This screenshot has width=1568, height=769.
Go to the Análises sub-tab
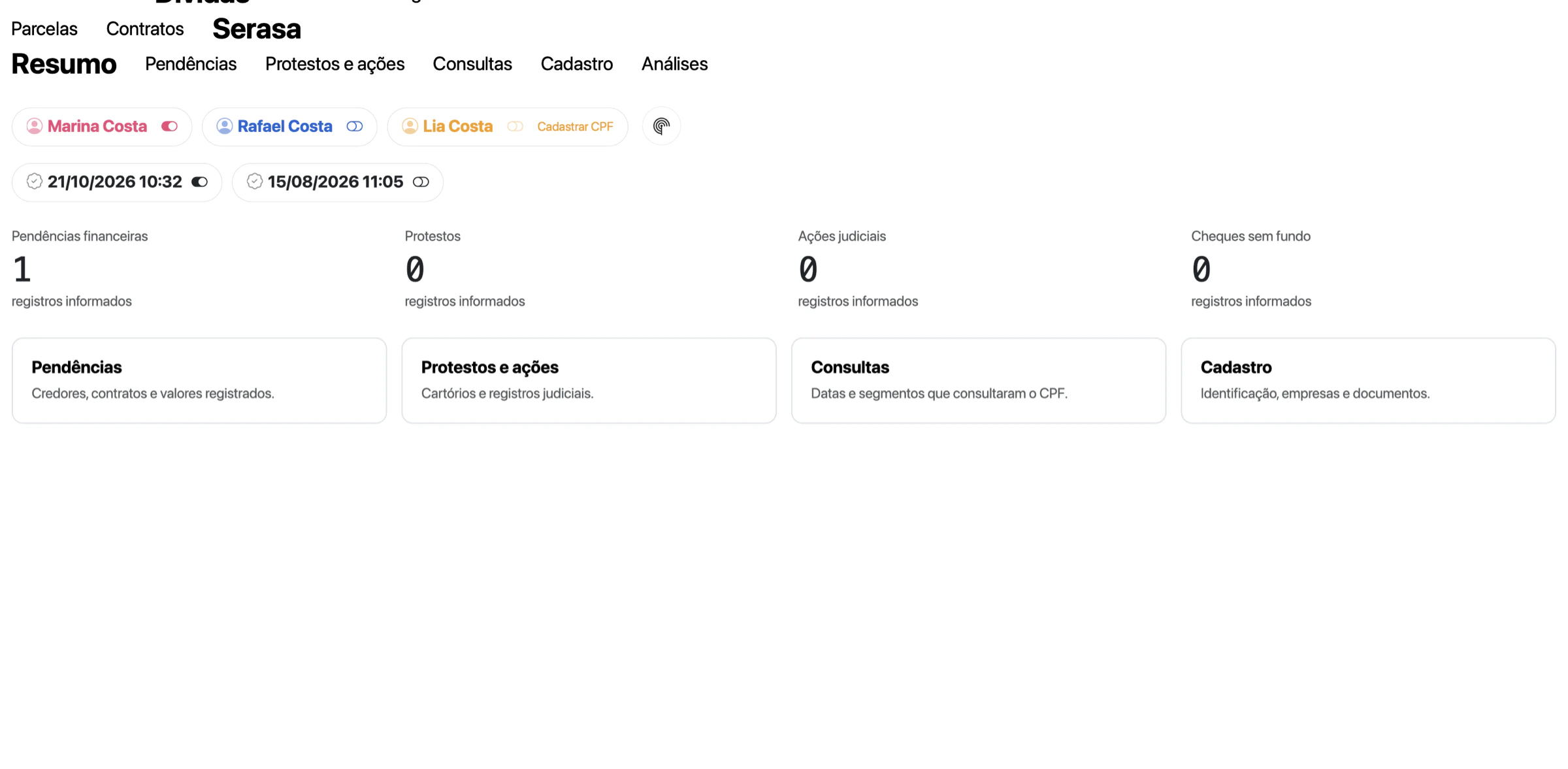675,64
